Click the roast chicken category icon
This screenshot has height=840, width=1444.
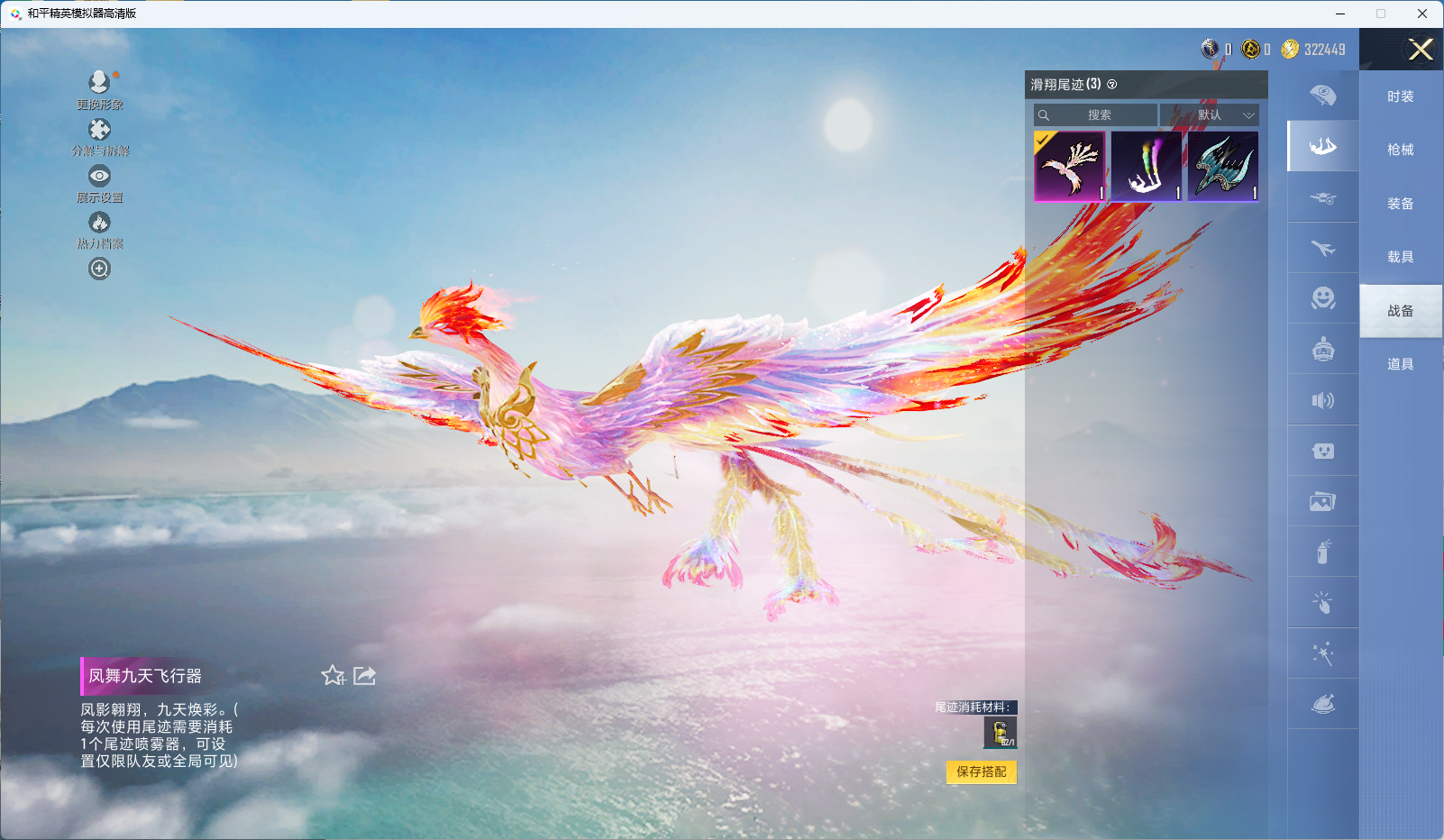pyautogui.click(x=1322, y=704)
